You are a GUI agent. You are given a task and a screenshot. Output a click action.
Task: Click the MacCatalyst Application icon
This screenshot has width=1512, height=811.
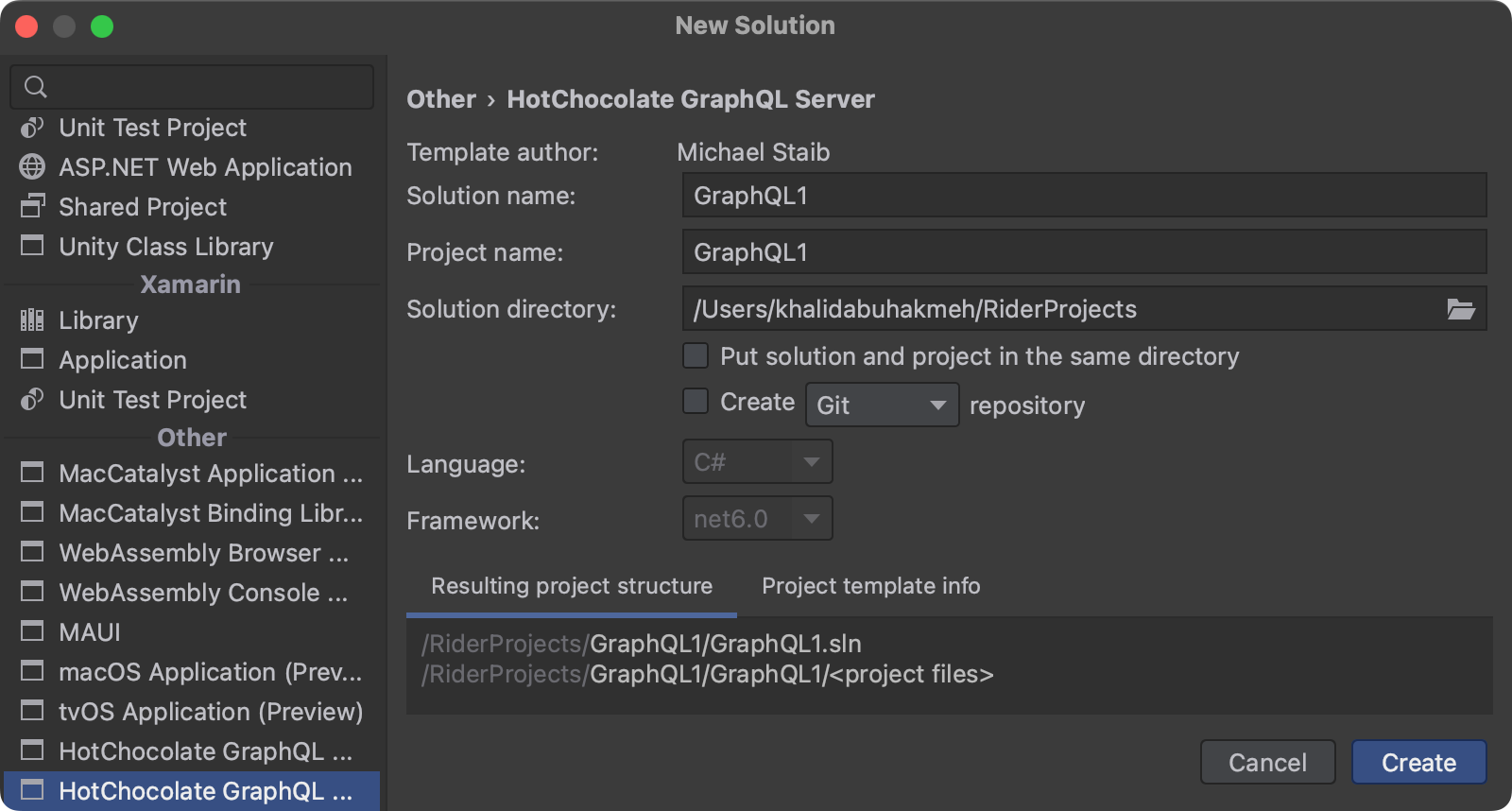click(32, 473)
